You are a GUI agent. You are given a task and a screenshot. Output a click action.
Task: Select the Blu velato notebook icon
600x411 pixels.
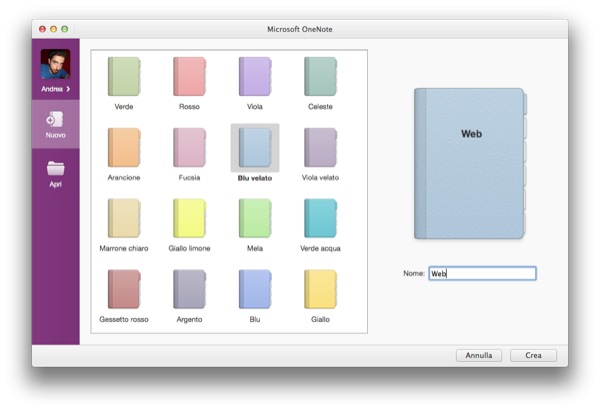pyautogui.click(x=255, y=148)
